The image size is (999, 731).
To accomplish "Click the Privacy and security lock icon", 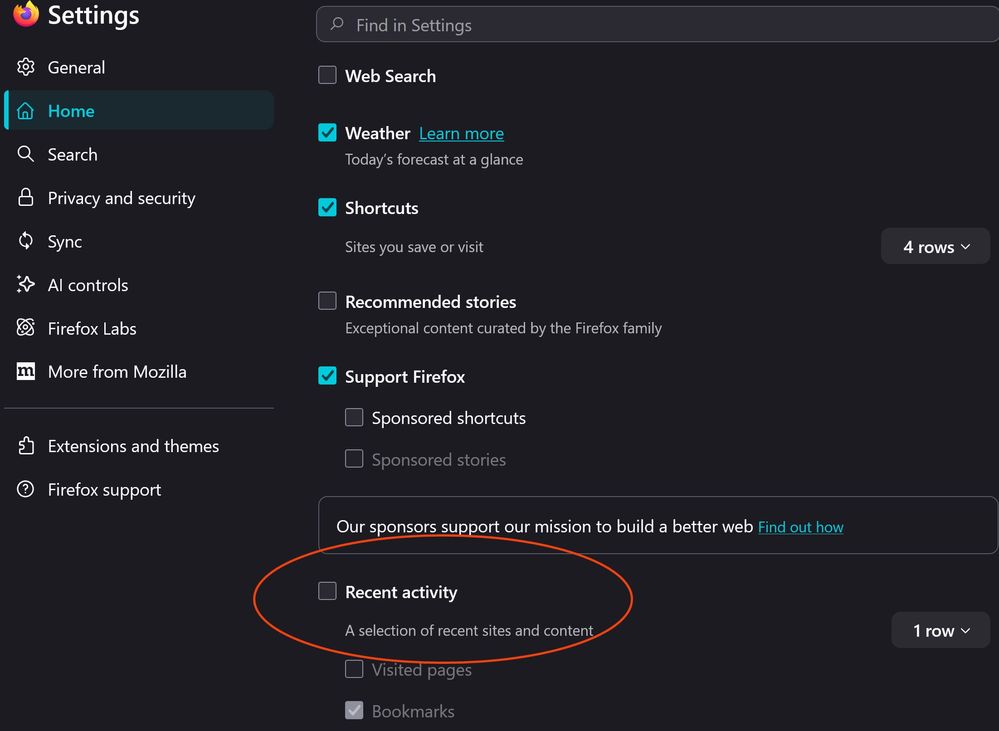I will (x=25, y=197).
